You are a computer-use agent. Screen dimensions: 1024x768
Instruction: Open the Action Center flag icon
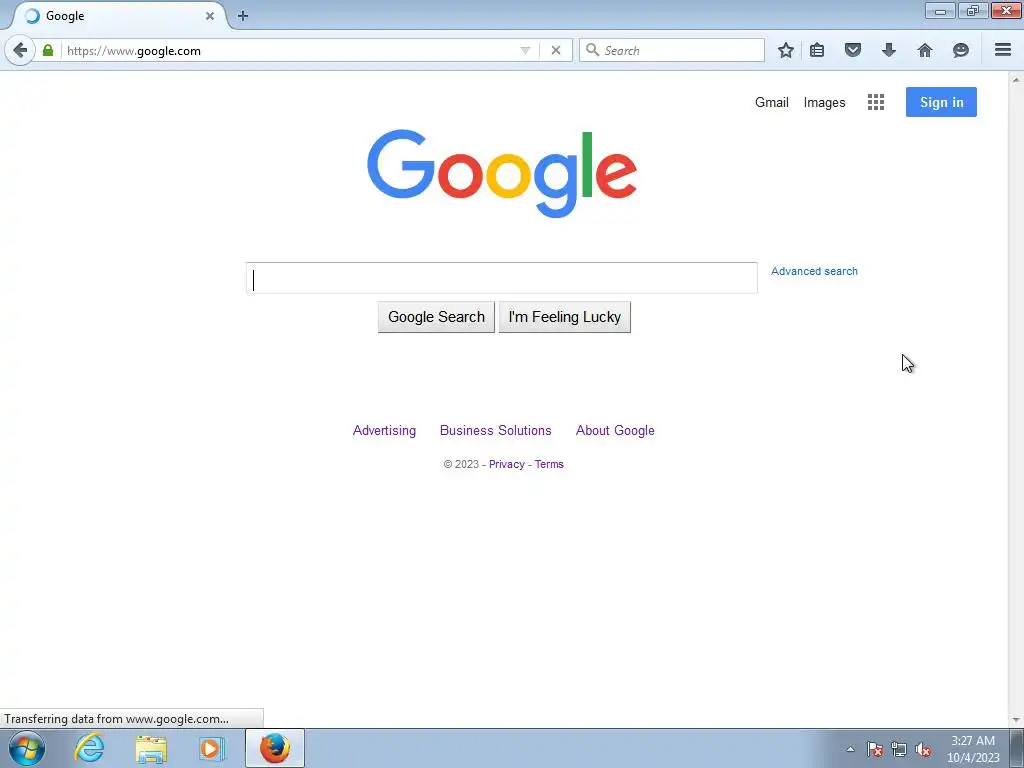(x=875, y=749)
